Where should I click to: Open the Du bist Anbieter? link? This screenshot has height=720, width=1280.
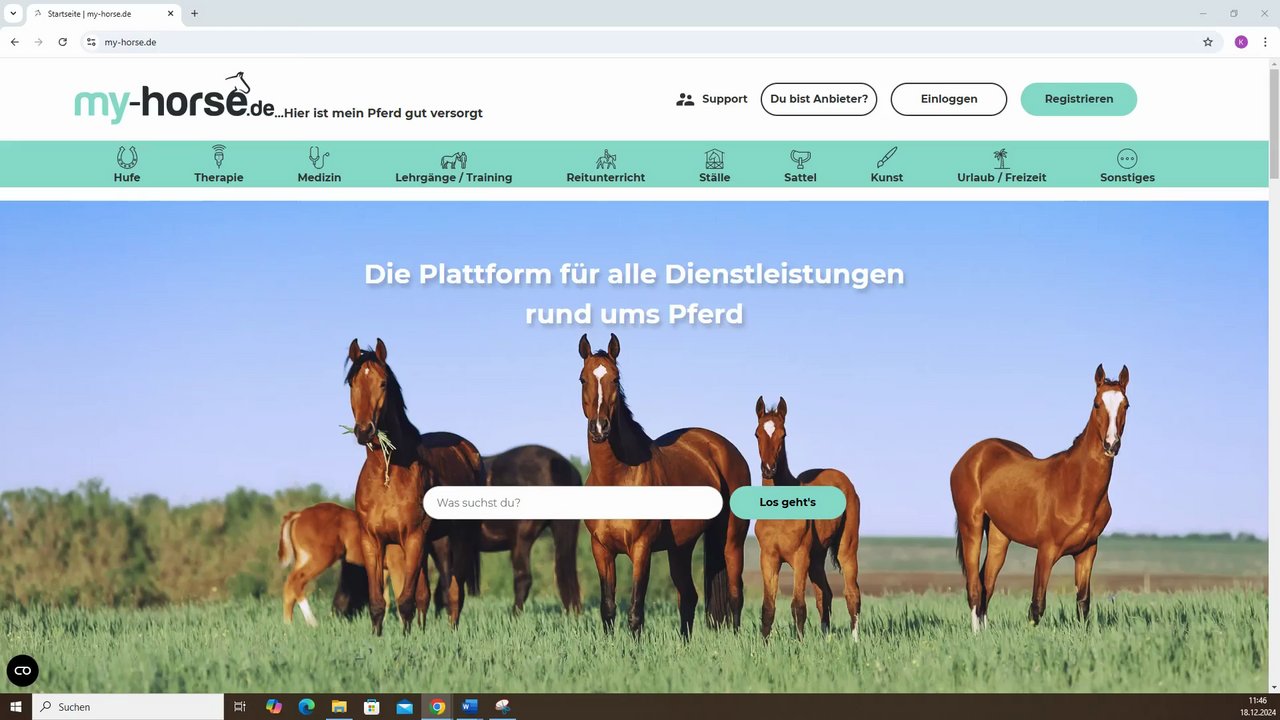coord(819,99)
